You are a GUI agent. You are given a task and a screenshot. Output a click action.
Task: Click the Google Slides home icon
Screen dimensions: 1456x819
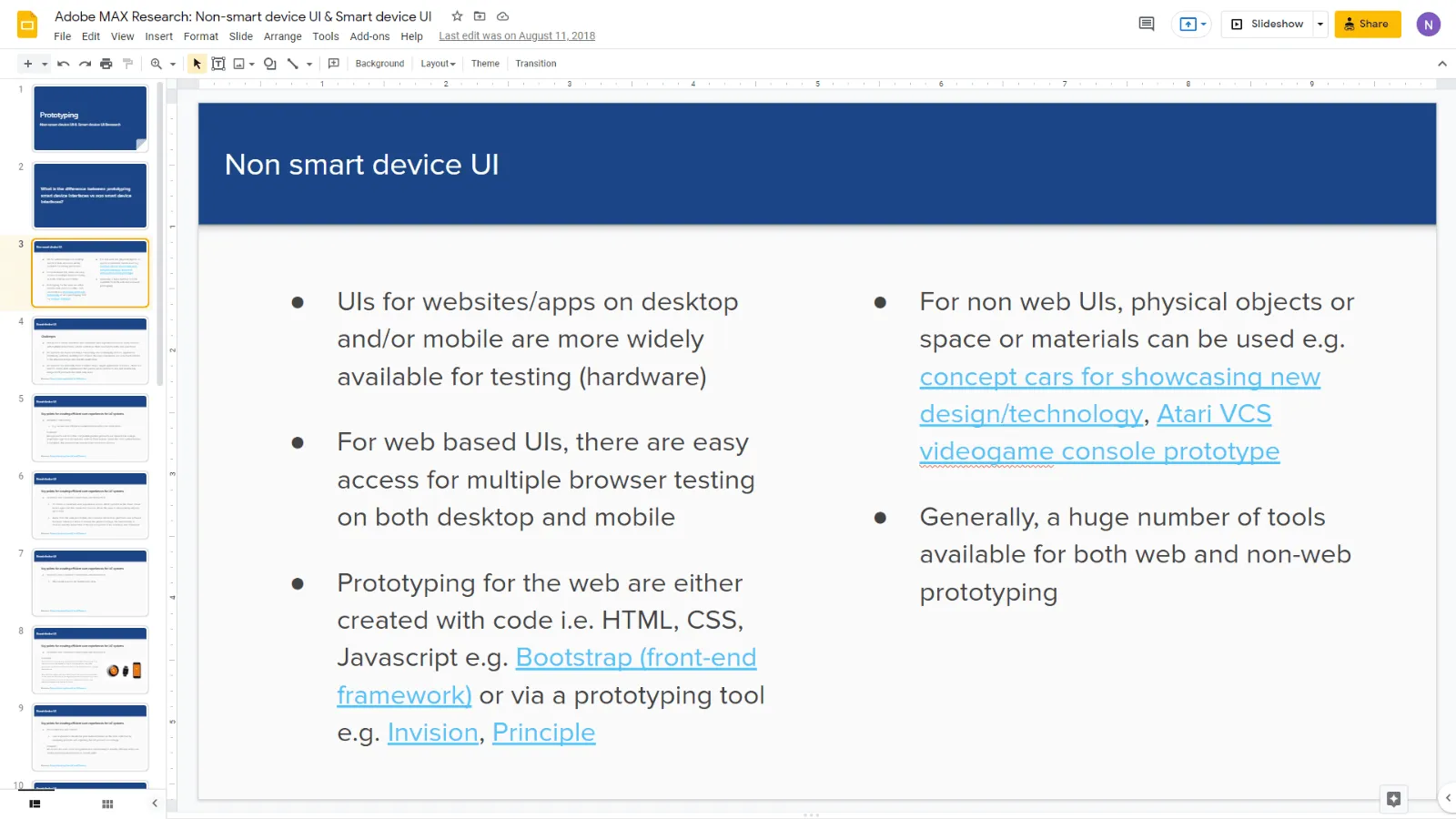(27, 25)
